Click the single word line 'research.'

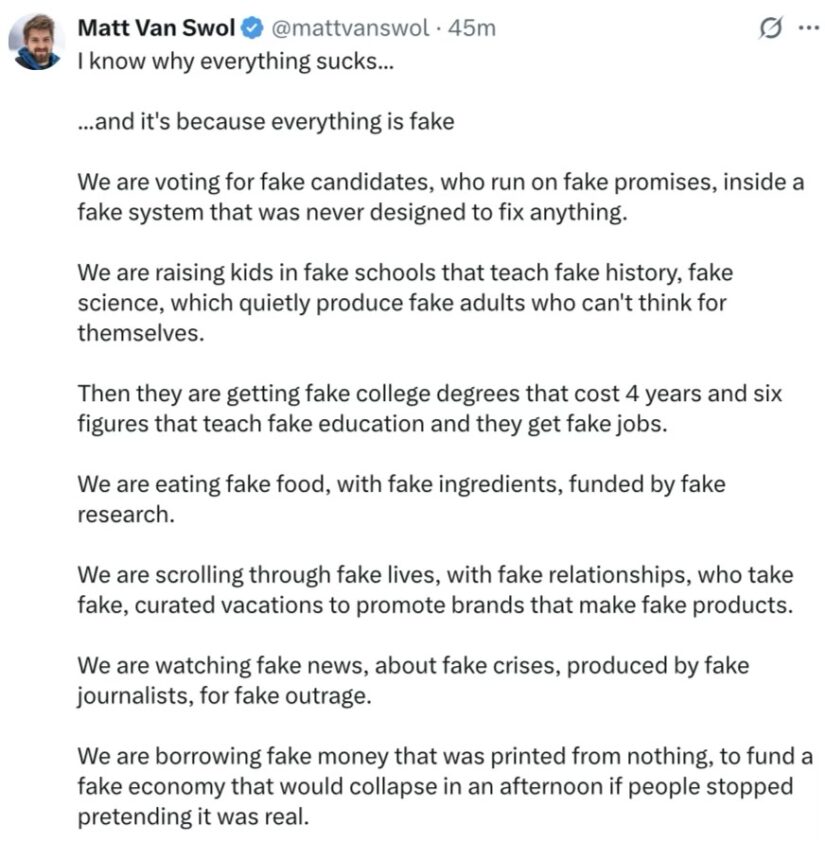126,515
